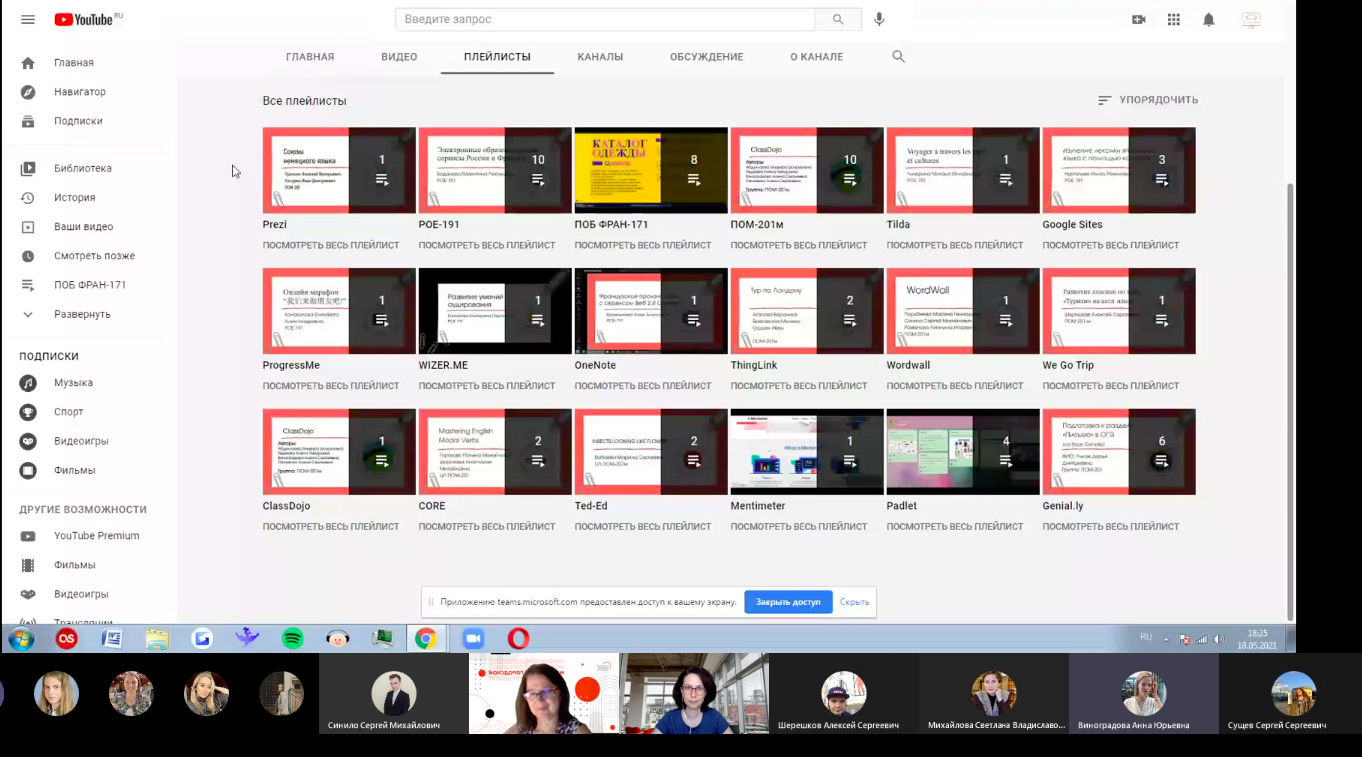Search the channel with magnifier icon
This screenshot has width=1362, height=757.
[x=898, y=57]
